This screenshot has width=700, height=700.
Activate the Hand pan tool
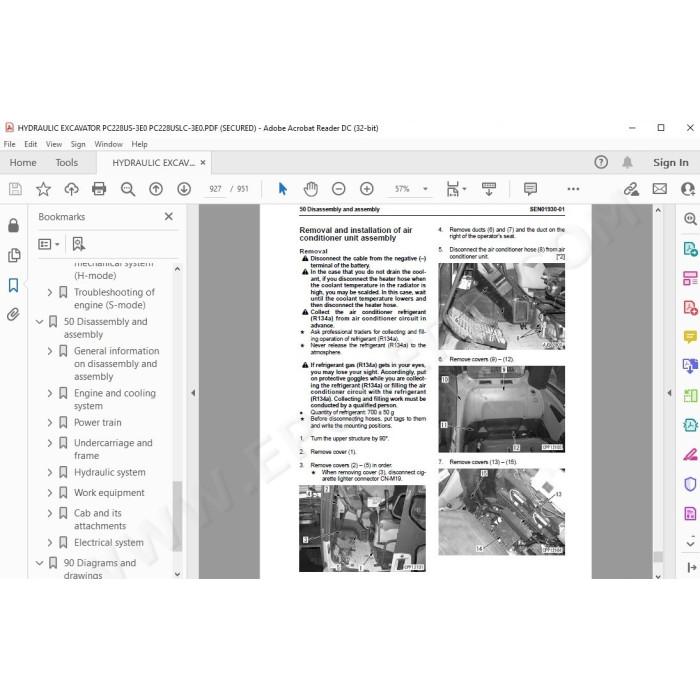tap(311, 189)
